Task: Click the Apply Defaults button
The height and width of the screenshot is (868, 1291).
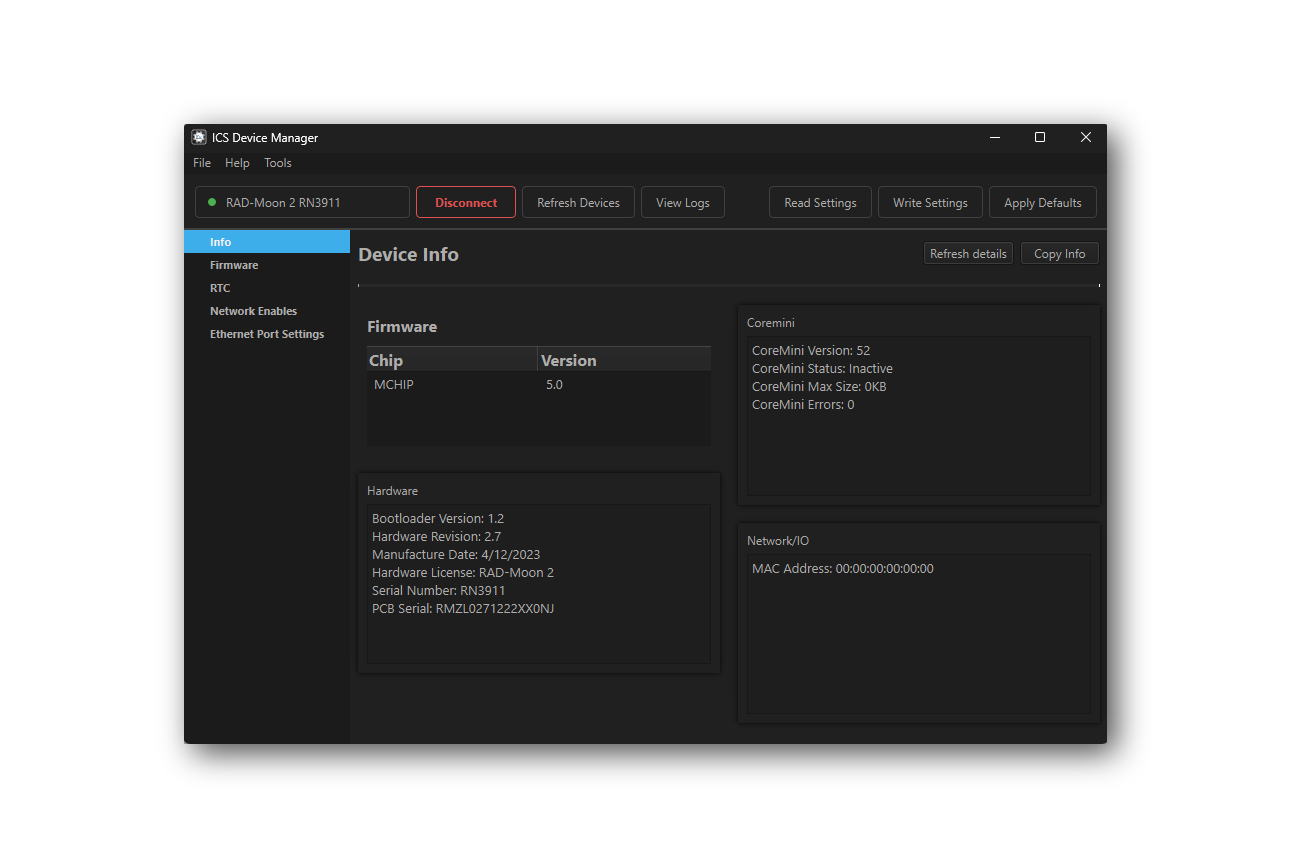Action: (x=1043, y=202)
